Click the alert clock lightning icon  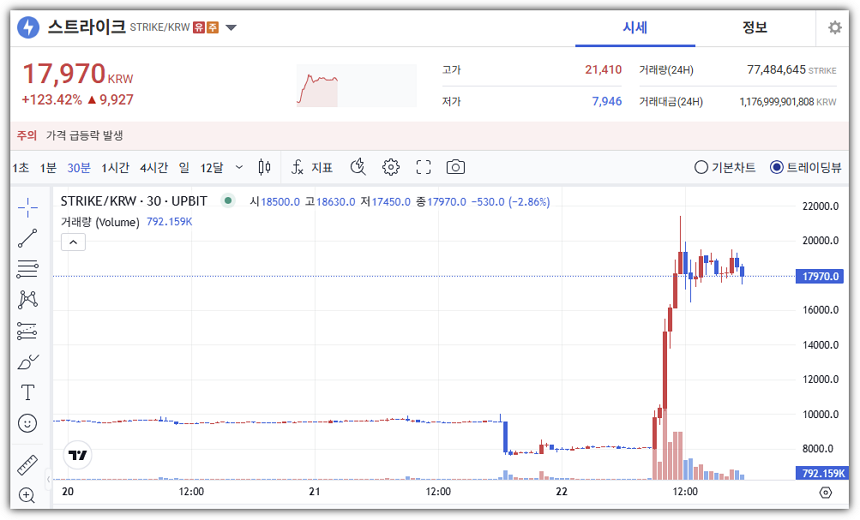(358, 167)
